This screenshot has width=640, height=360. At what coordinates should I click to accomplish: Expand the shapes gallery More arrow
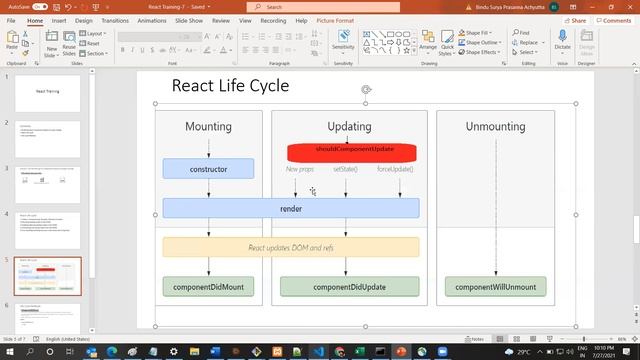click(414, 51)
